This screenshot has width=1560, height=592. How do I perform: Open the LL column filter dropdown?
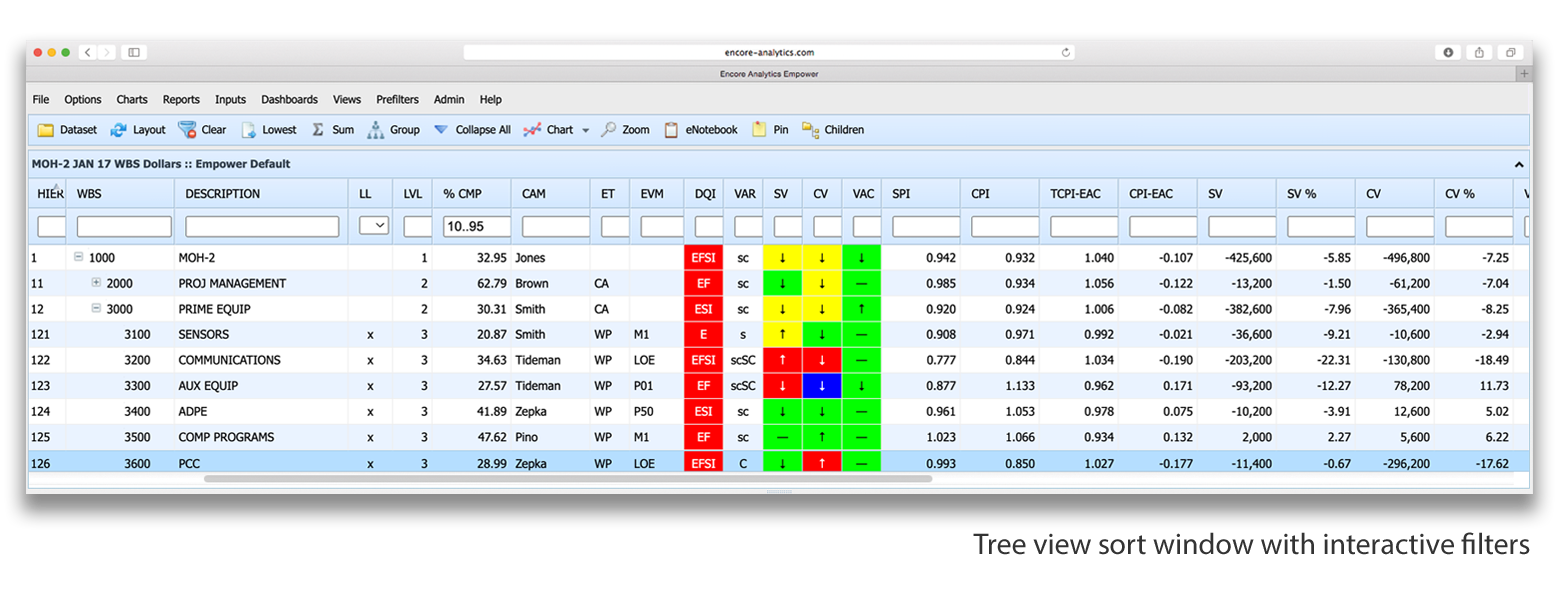pyautogui.click(x=374, y=227)
